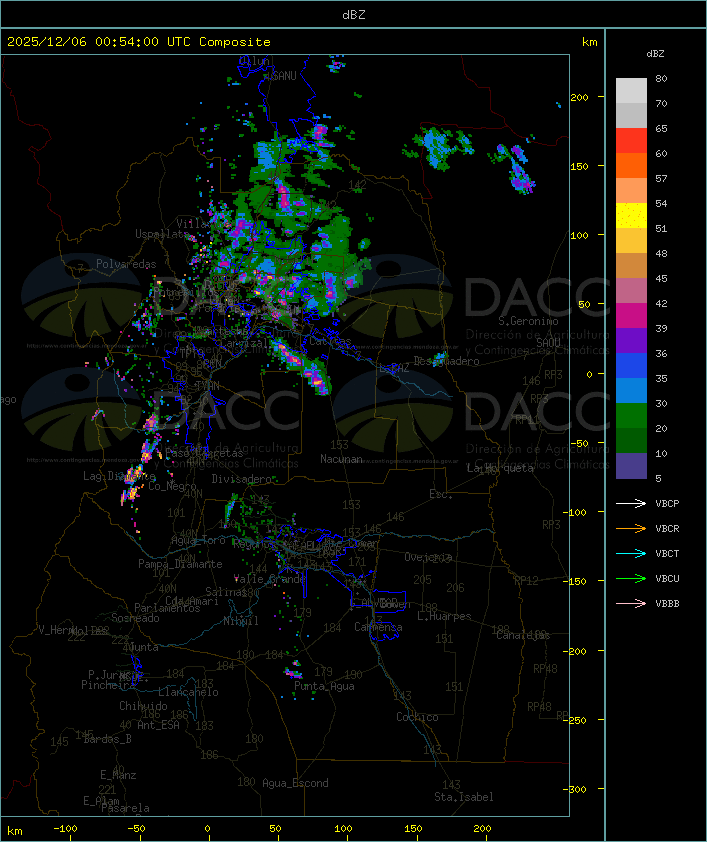This screenshot has height=842, width=707.
Task: Click the km unit label at top right
Action: click(589, 42)
